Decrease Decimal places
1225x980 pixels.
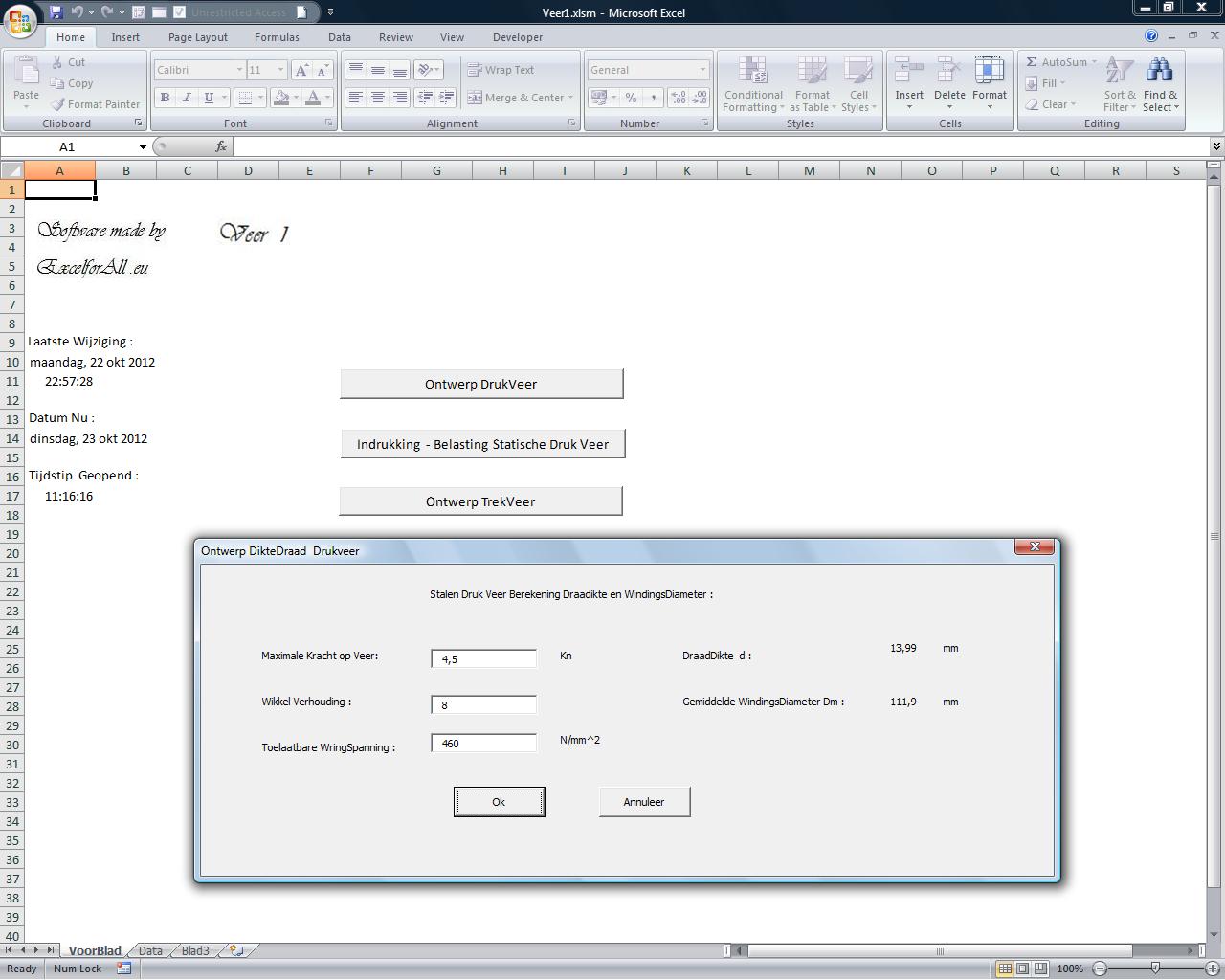[x=699, y=98]
